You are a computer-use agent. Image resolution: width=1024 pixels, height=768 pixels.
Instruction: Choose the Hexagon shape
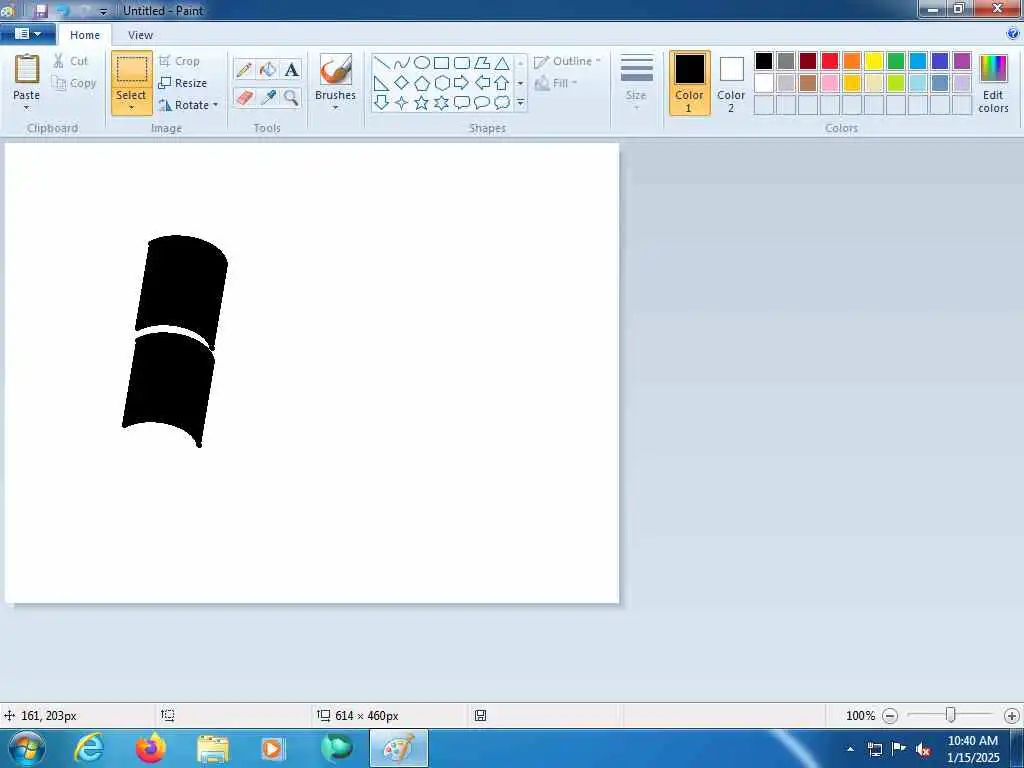pos(441,83)
